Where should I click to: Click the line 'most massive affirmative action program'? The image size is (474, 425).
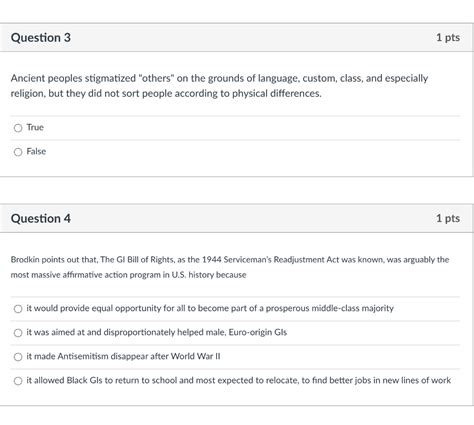click(x=128, y=275)
